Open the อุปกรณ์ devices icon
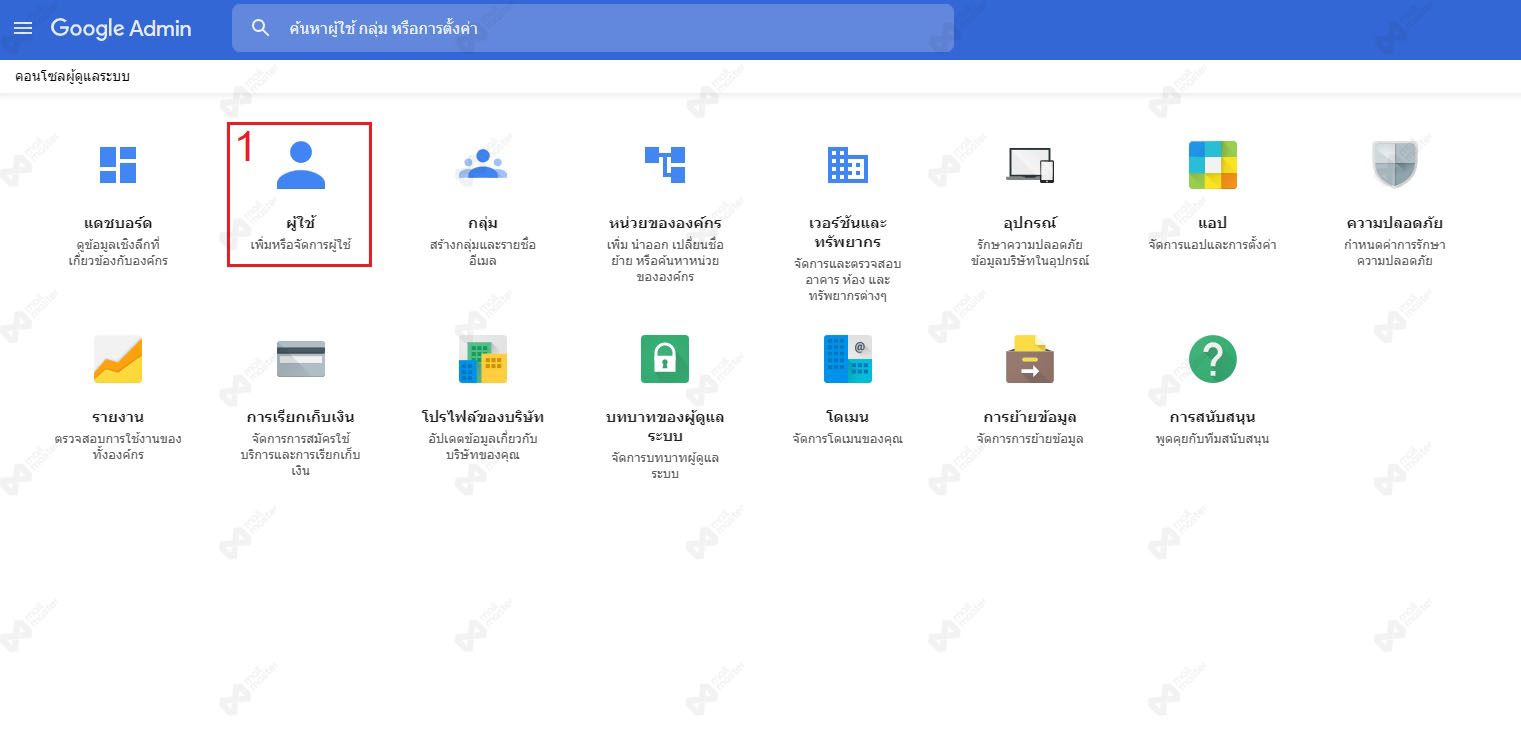The height and width of the screenshot is (732, 1521). click(x=1030, y=165)
